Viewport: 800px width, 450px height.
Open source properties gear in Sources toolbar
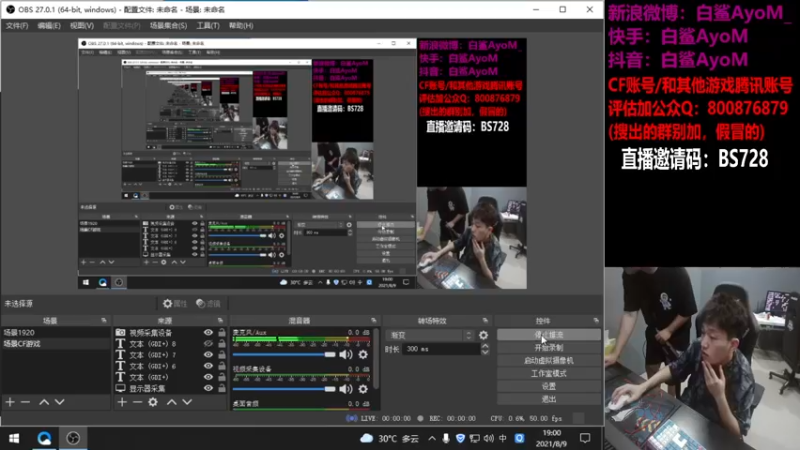[153, 402]
